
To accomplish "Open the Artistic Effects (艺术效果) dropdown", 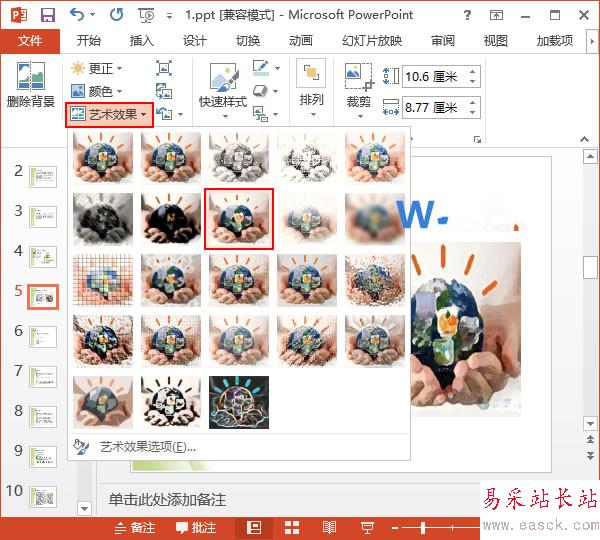I will (x=109, y=114).
